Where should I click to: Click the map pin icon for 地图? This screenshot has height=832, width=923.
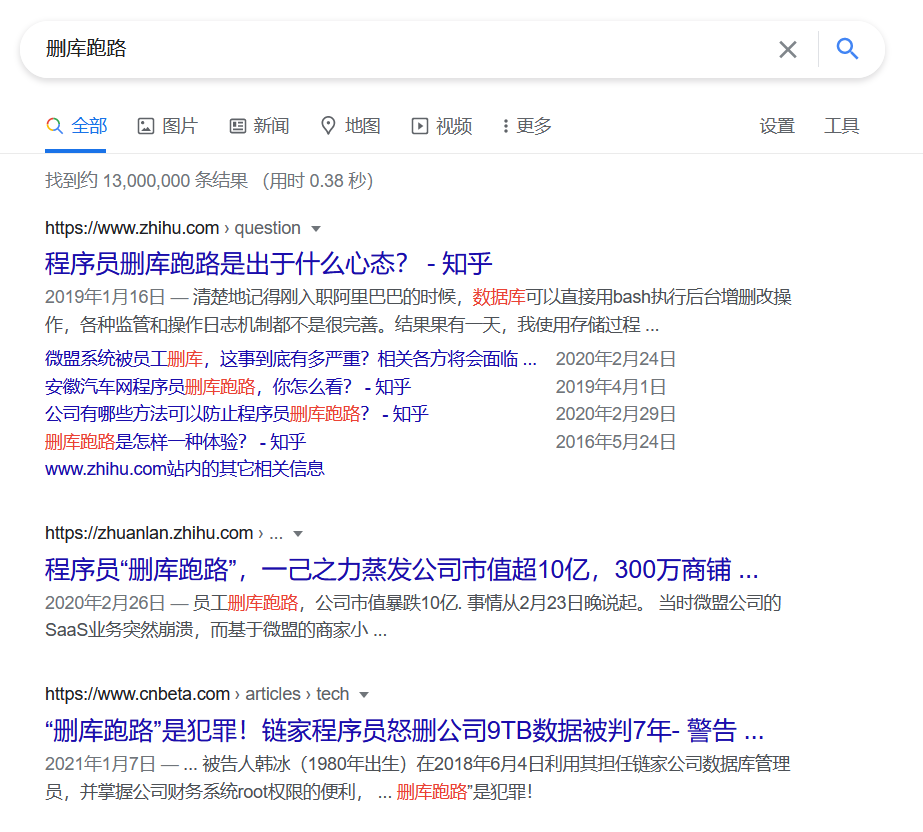(328, 125)
